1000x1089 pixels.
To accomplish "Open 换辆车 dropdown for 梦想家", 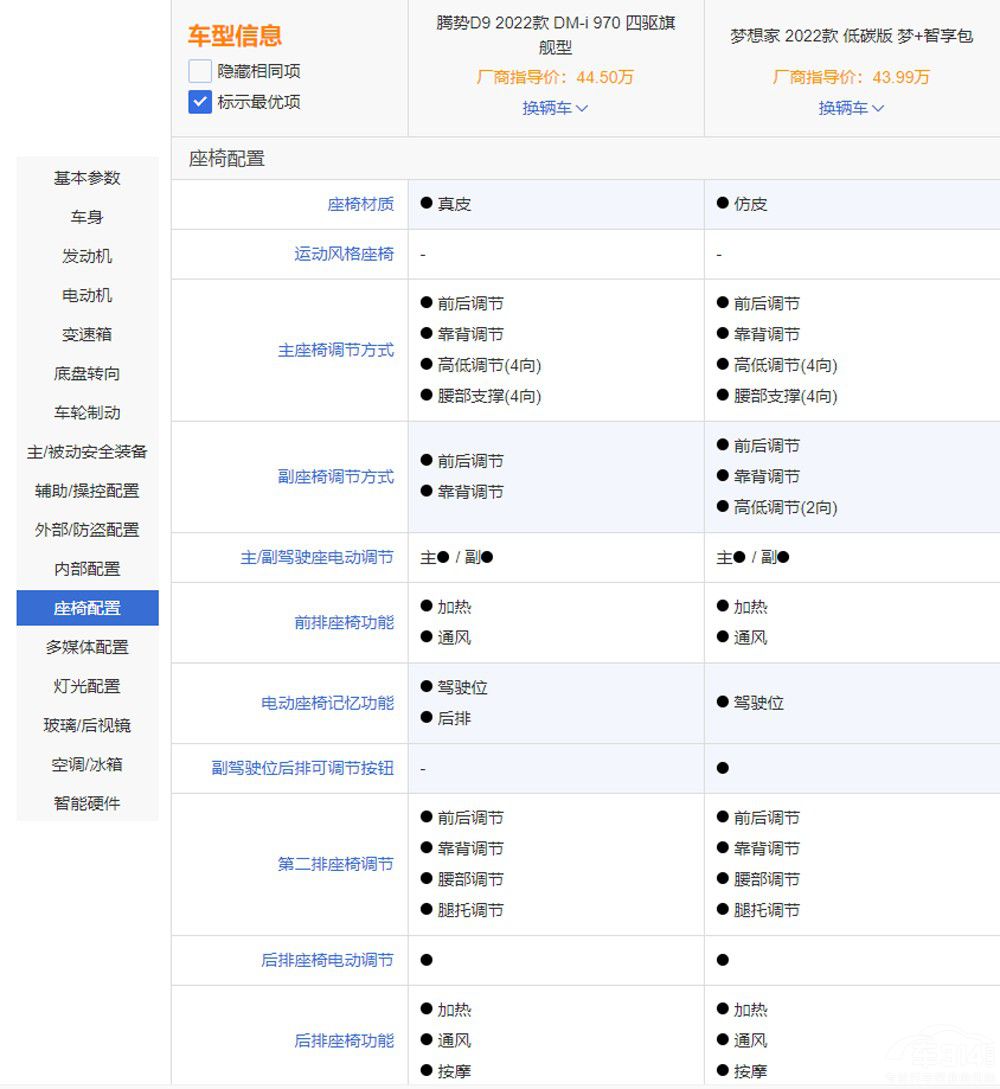I will point(851,108).
